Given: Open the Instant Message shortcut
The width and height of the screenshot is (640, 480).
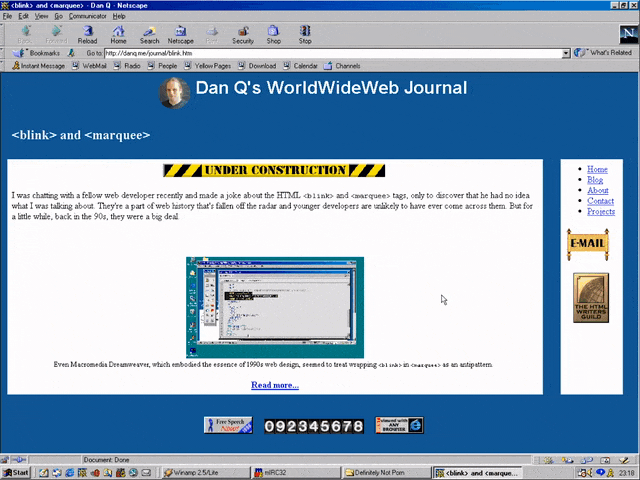Looking at the screenshot, I should [38, 66].
